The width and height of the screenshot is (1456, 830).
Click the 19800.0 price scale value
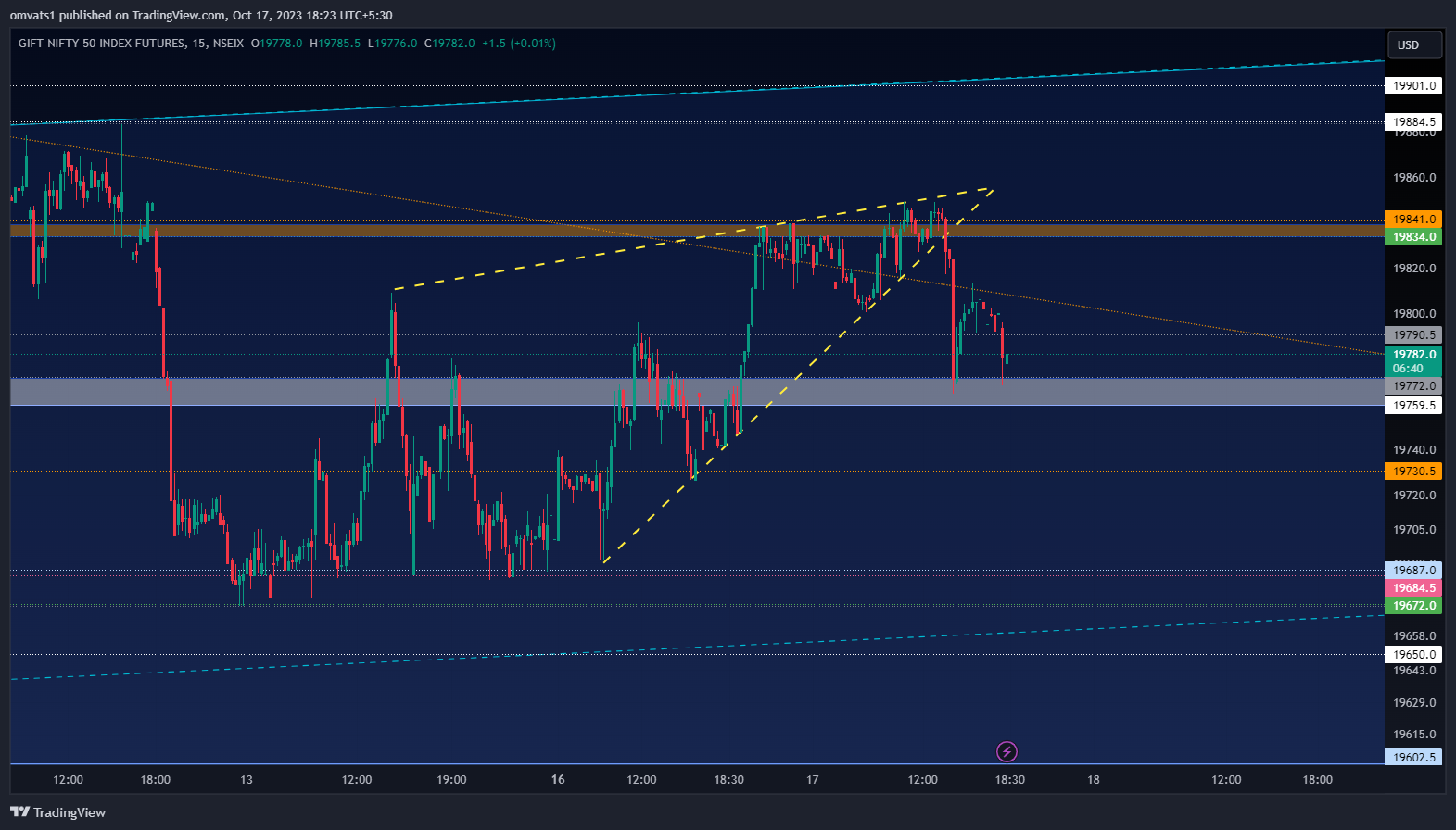[1414, 314]
